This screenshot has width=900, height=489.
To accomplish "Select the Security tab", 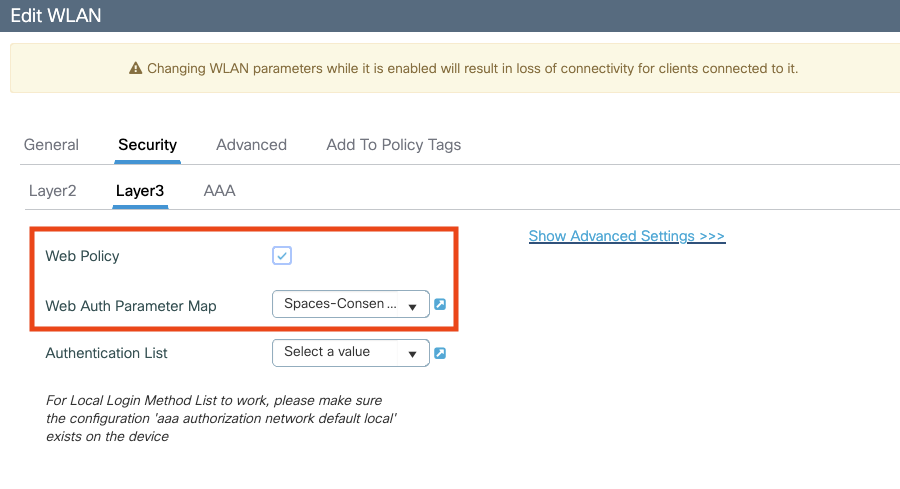I will coord(147,145).
